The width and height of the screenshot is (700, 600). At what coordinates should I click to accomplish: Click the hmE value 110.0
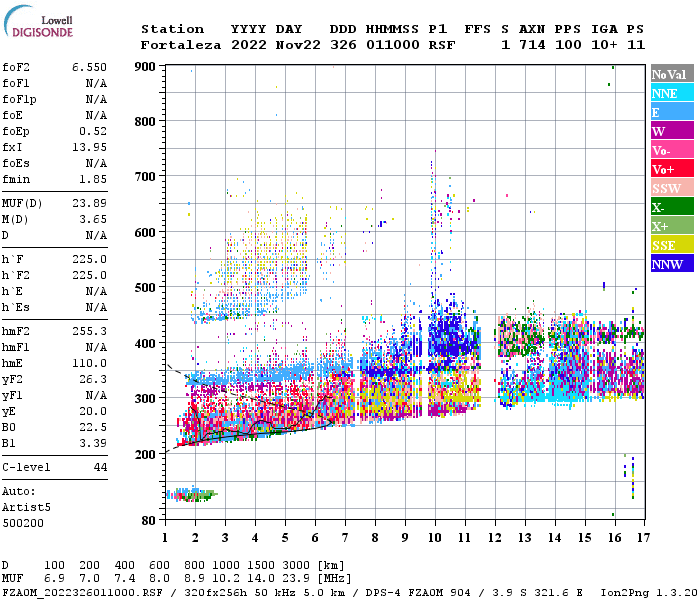[89, 363]
